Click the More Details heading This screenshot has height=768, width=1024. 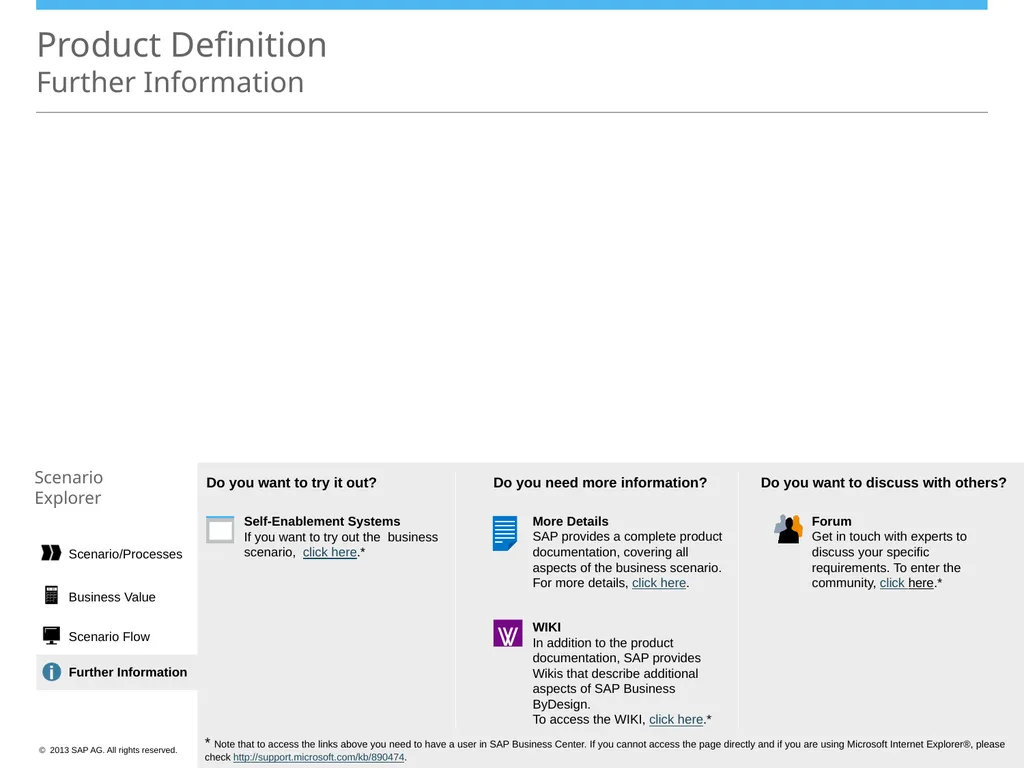point(570,521)
